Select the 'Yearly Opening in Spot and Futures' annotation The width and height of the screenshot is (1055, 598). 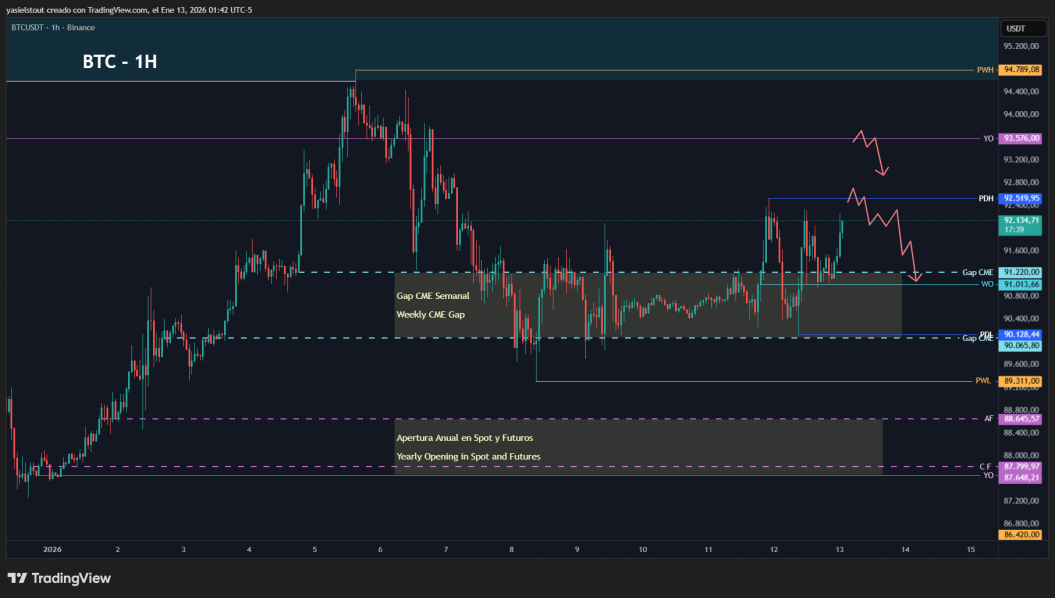tap(468, 457)
